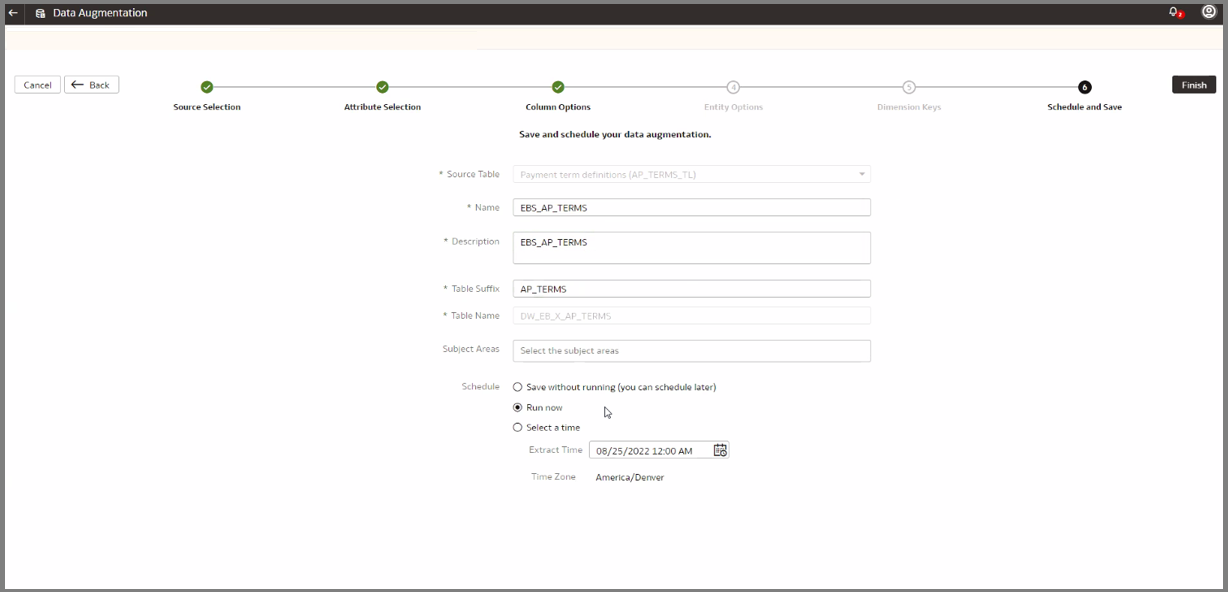Screen dimensions: 1228x592
Task: Click the Schedule section label
Action: [480, 386]
